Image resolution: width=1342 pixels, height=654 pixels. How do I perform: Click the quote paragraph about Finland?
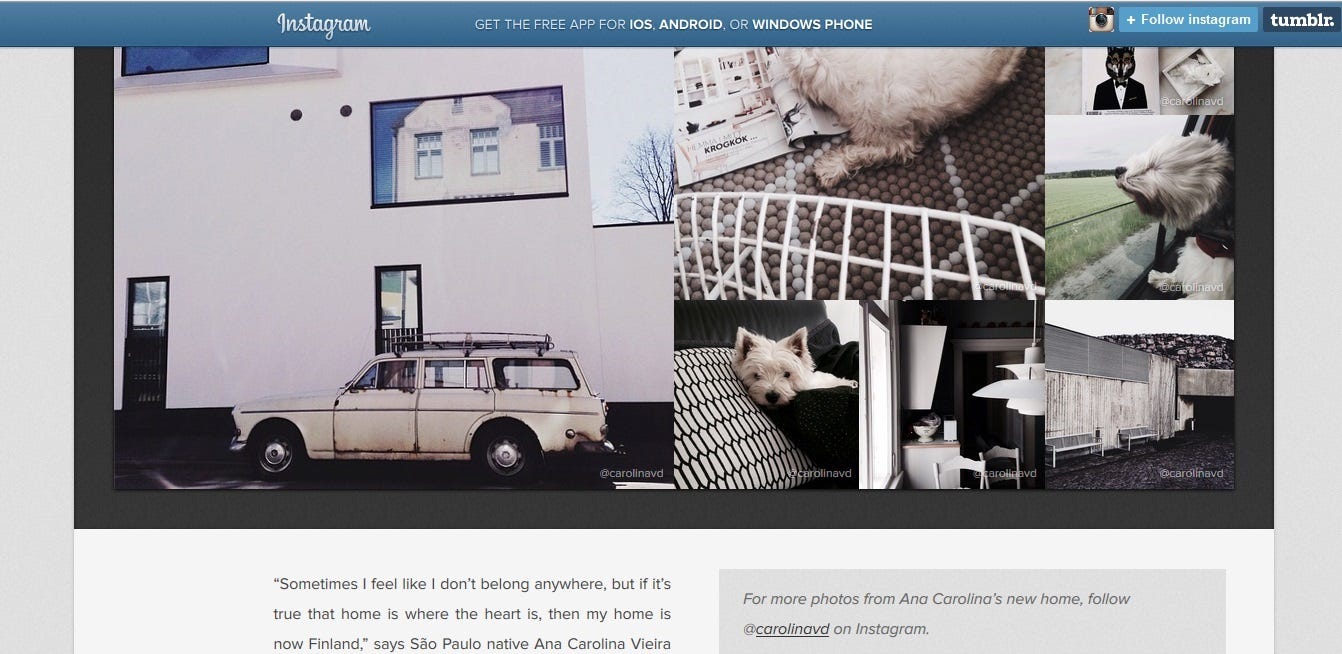[472, 614]
